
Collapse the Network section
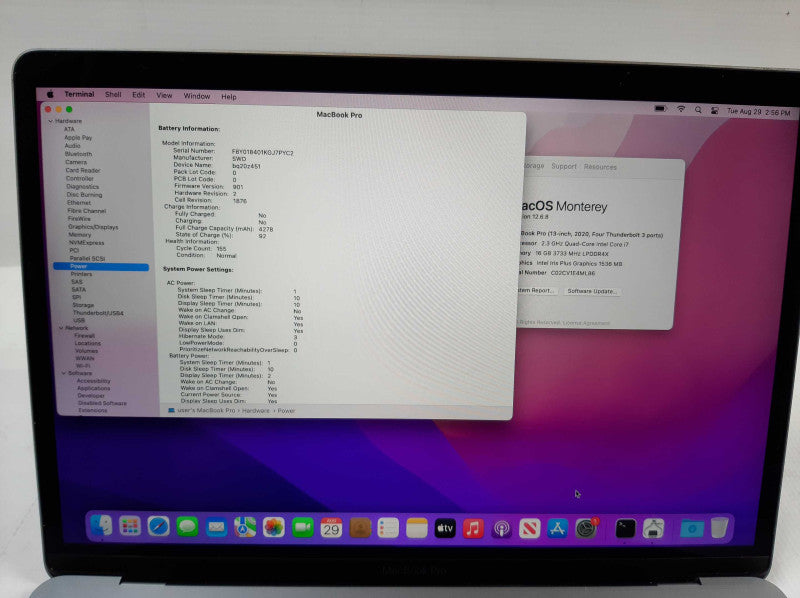(61, 328)
